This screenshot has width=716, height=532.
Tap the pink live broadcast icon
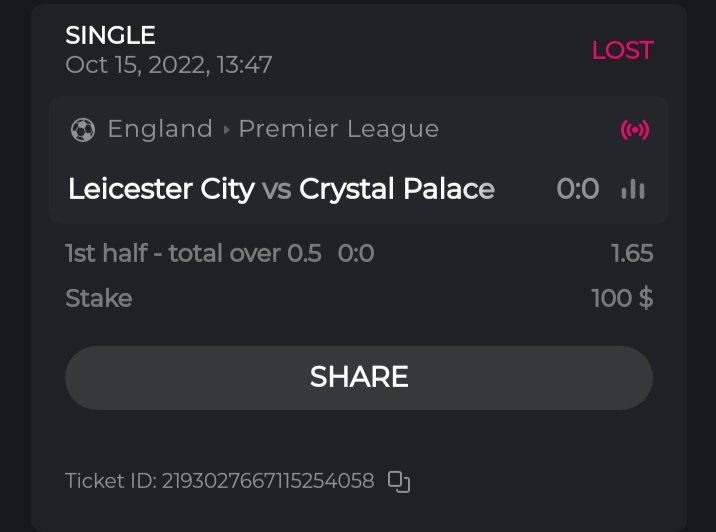pyautogui.click(x=634, y=130)
